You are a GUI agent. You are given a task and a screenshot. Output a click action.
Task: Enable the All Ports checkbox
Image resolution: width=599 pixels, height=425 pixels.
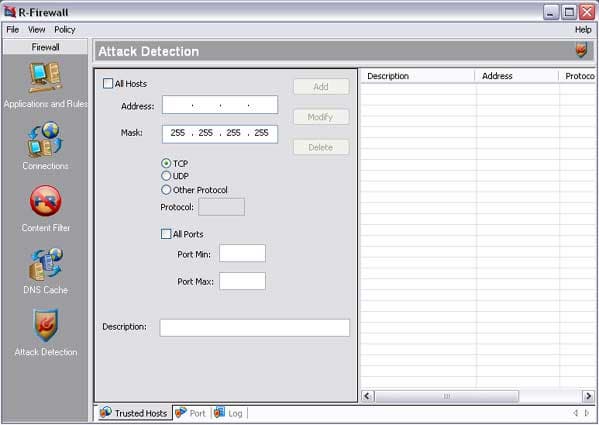click(x=166, y=234)
